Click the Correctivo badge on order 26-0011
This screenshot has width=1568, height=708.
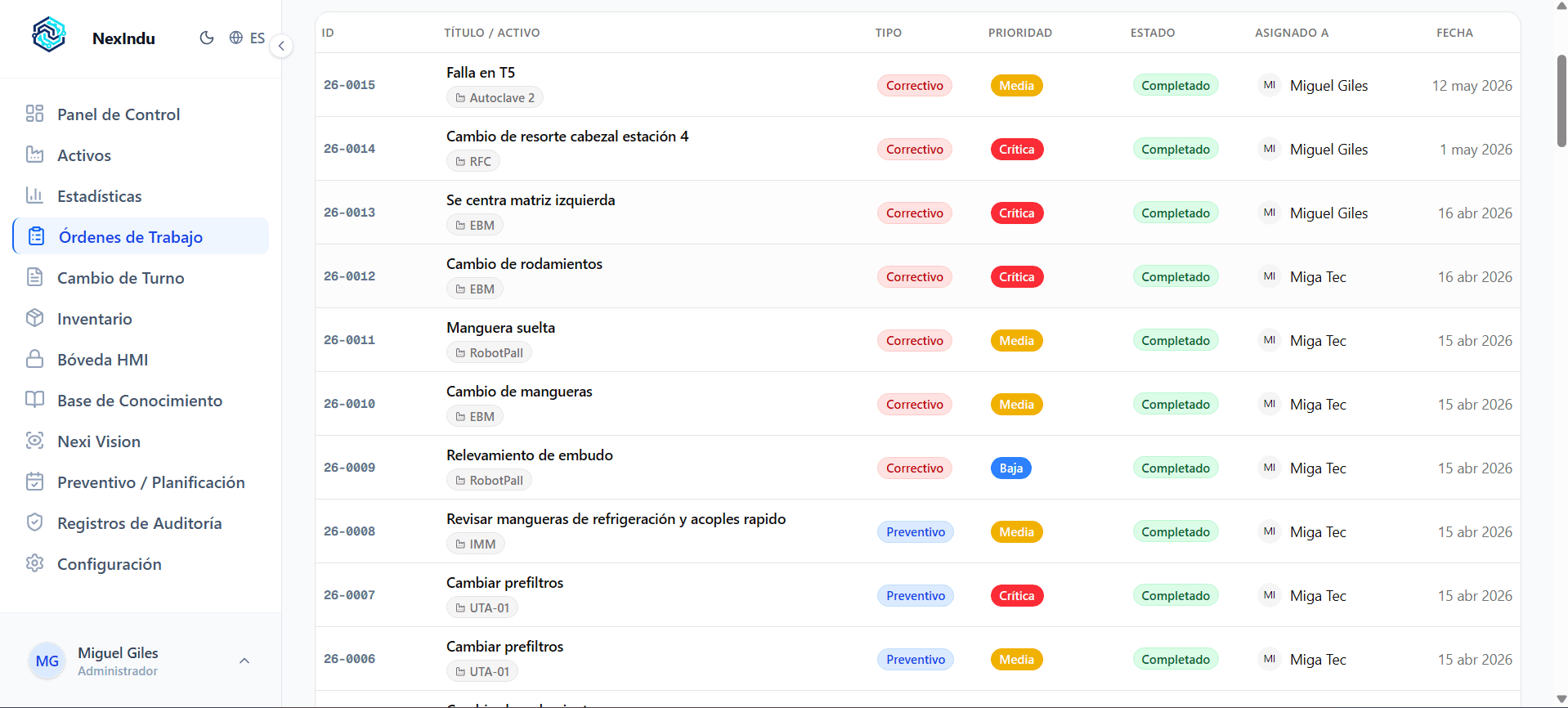[x=914, y=340]
